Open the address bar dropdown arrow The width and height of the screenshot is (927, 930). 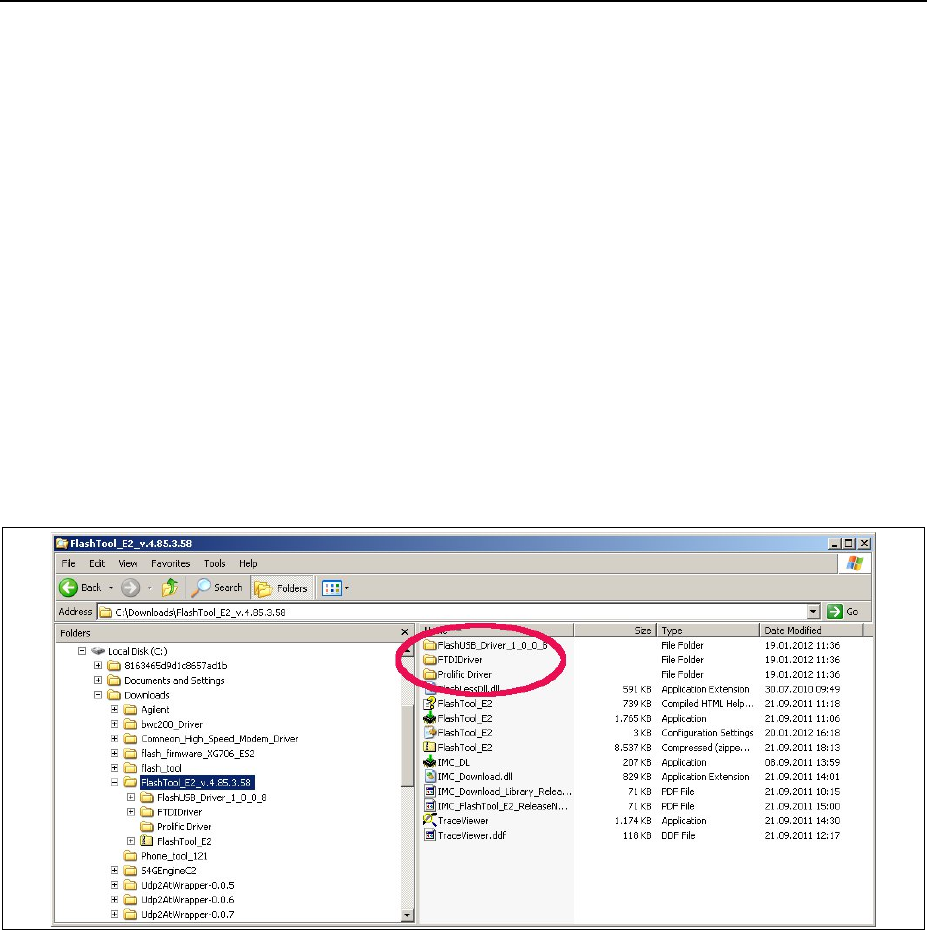coord(813,611)
